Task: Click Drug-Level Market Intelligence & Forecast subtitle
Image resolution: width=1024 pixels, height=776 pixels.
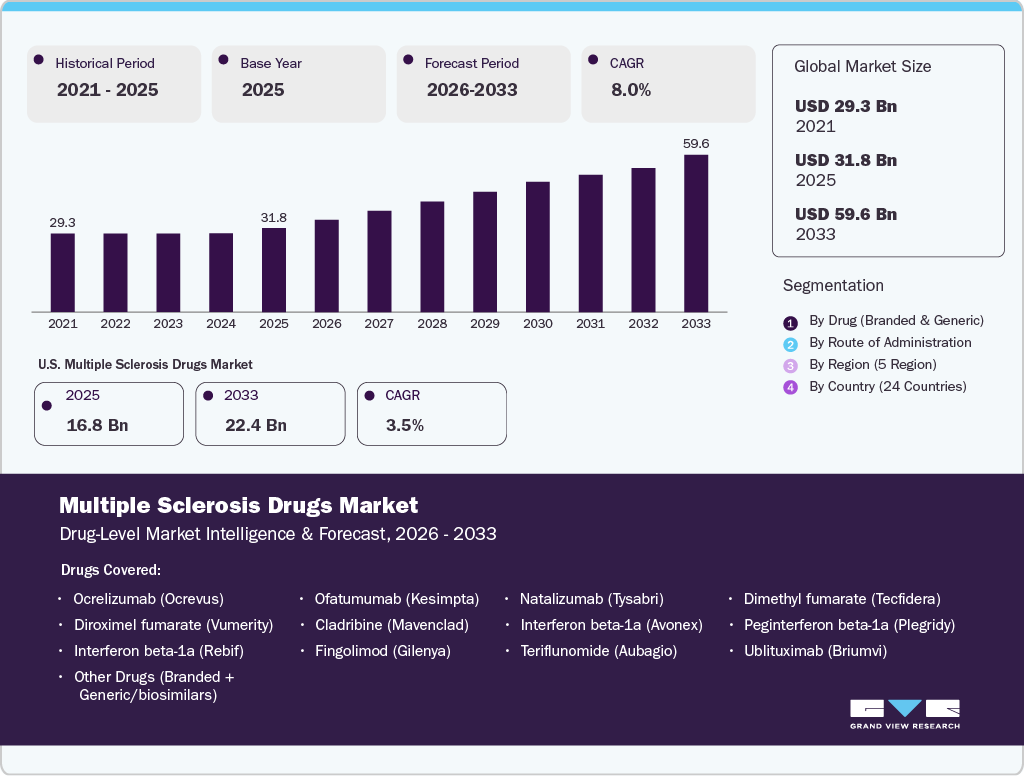Action: [x=278, y=534]
